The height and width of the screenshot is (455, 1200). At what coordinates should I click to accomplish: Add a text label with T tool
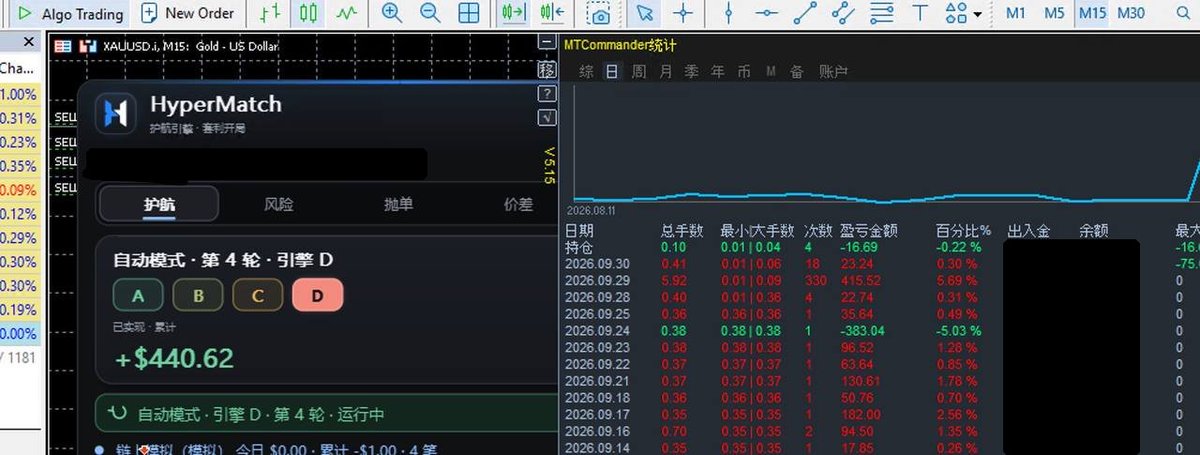(x=921, y=14)
